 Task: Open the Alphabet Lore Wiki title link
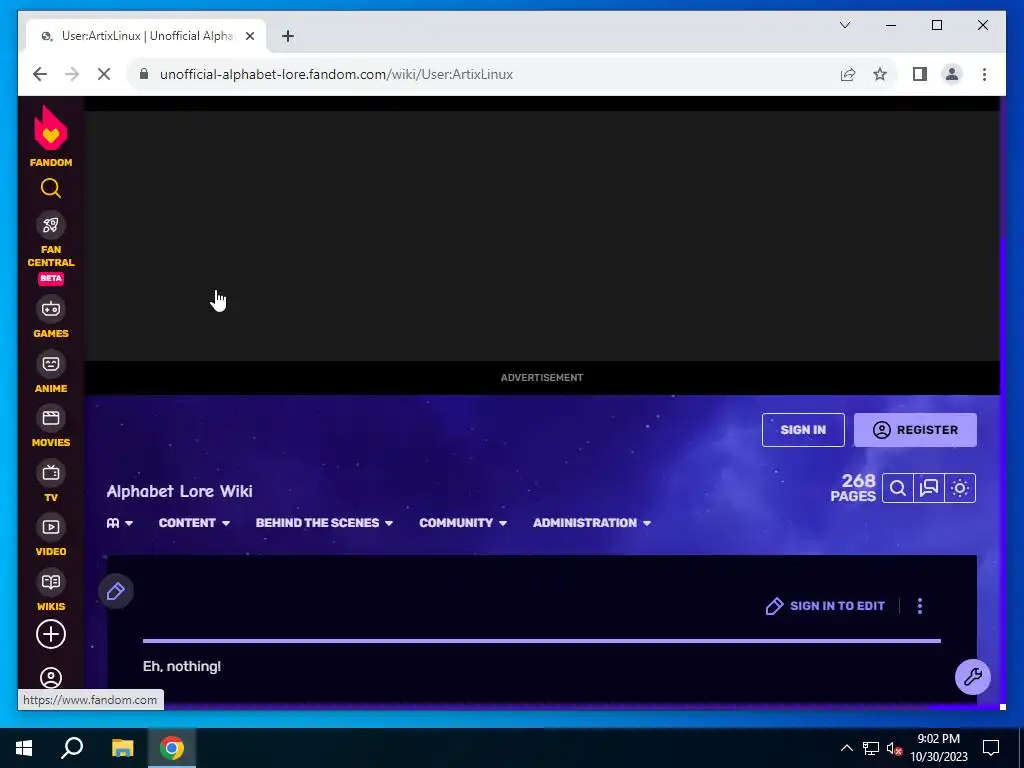pos(180,491)
